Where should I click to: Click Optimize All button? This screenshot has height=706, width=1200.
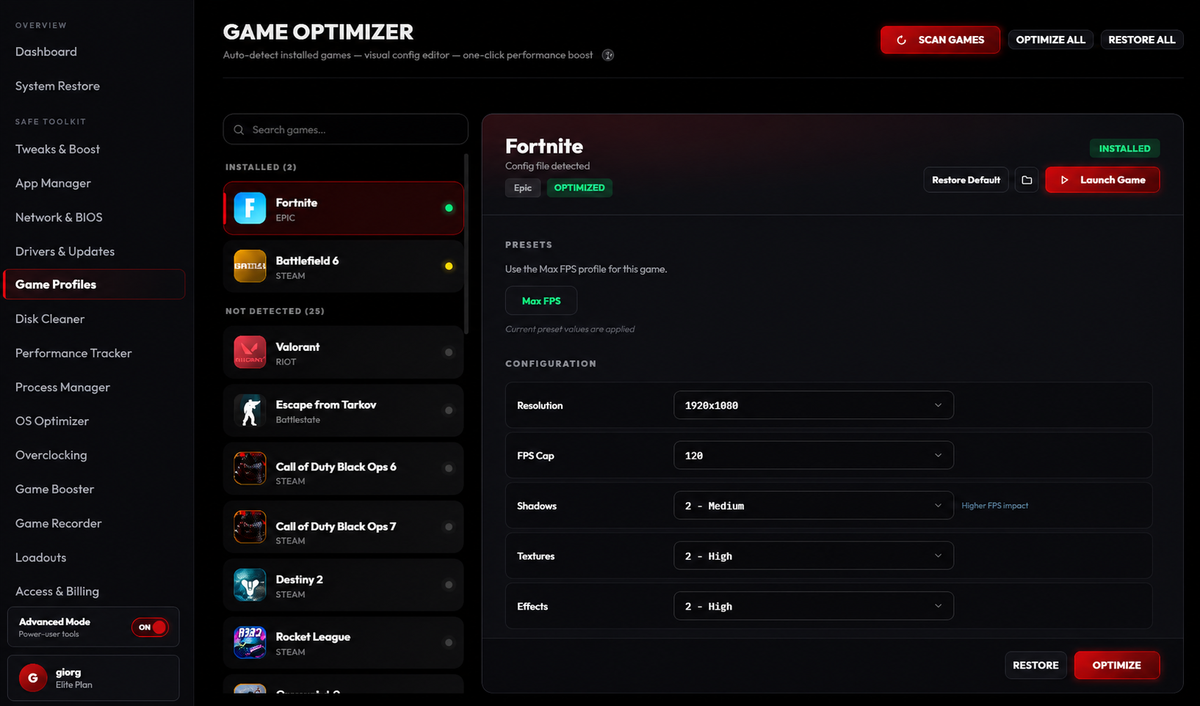[x=1050, y=40]
